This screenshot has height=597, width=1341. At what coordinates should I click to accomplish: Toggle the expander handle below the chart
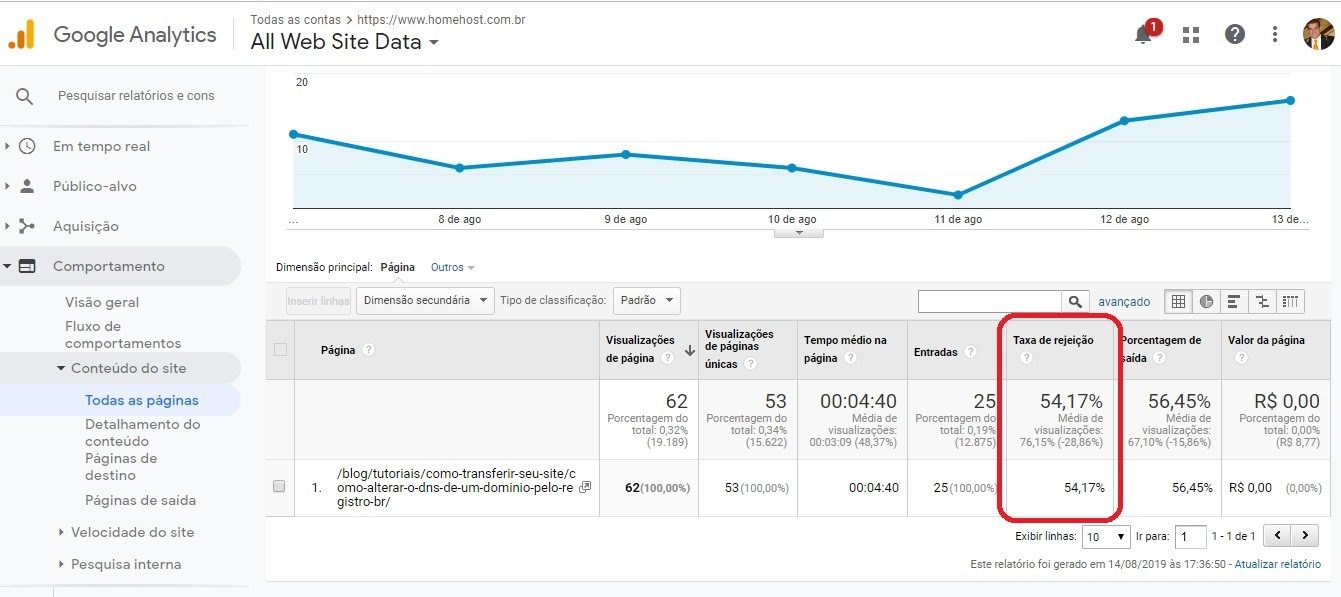tap(799, 233)
